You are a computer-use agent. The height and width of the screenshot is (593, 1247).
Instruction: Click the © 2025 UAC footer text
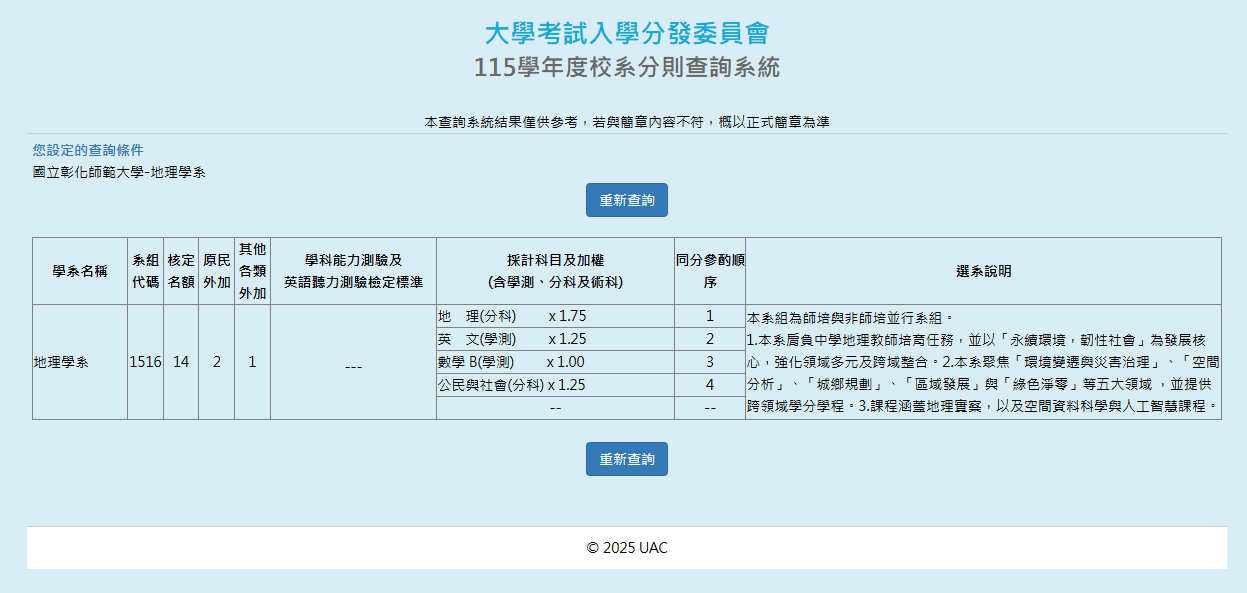[626, 548]
